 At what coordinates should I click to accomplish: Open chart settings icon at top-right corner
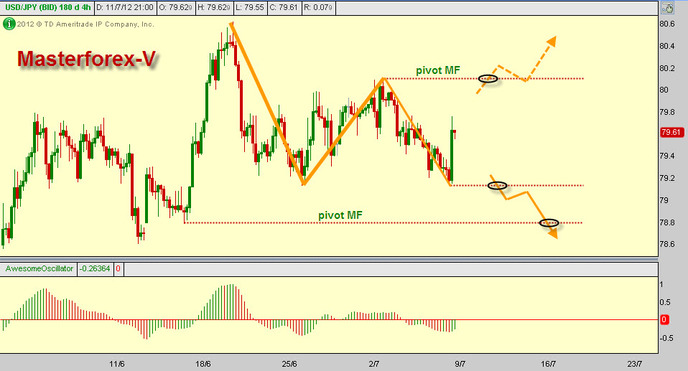[668, 8]
